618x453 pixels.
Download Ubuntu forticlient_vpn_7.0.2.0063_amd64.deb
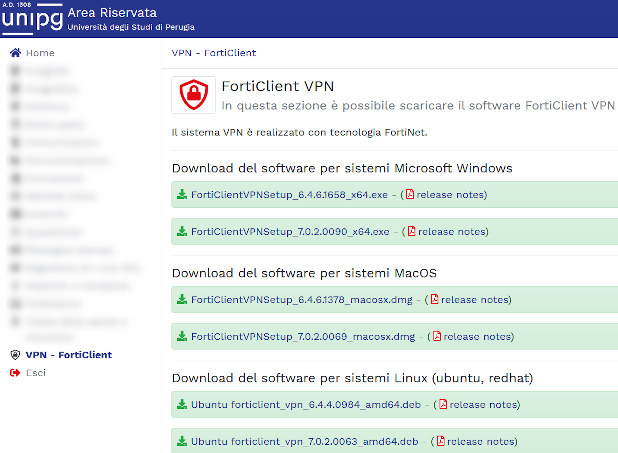tap(305, 442)
